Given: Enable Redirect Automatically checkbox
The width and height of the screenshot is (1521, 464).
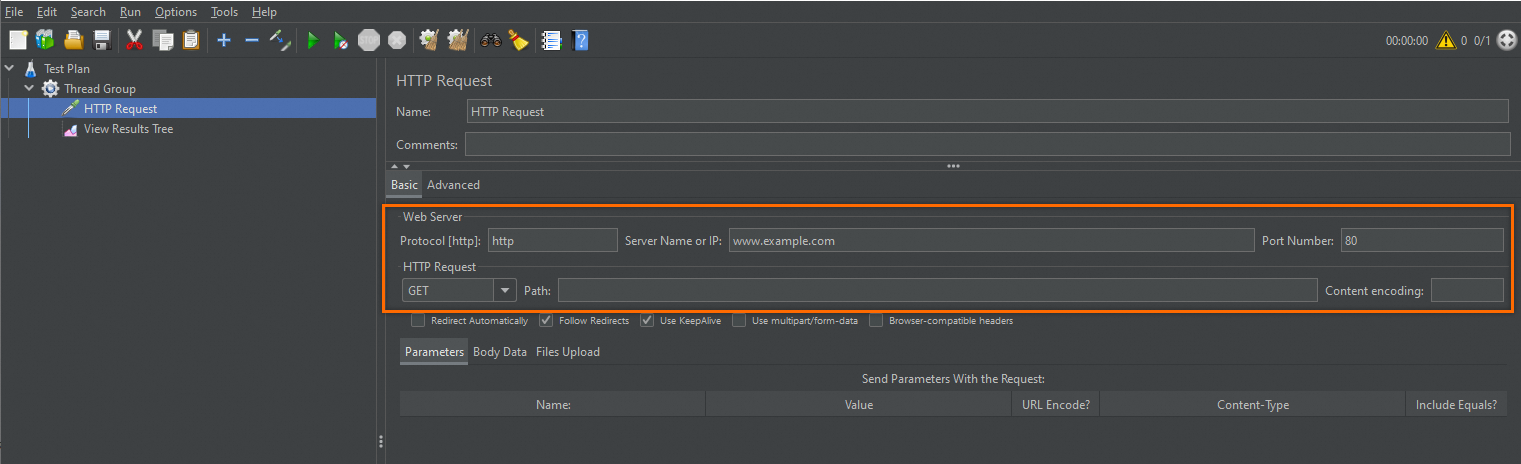Looking at the screenshot, I should (x=418, y=321).
